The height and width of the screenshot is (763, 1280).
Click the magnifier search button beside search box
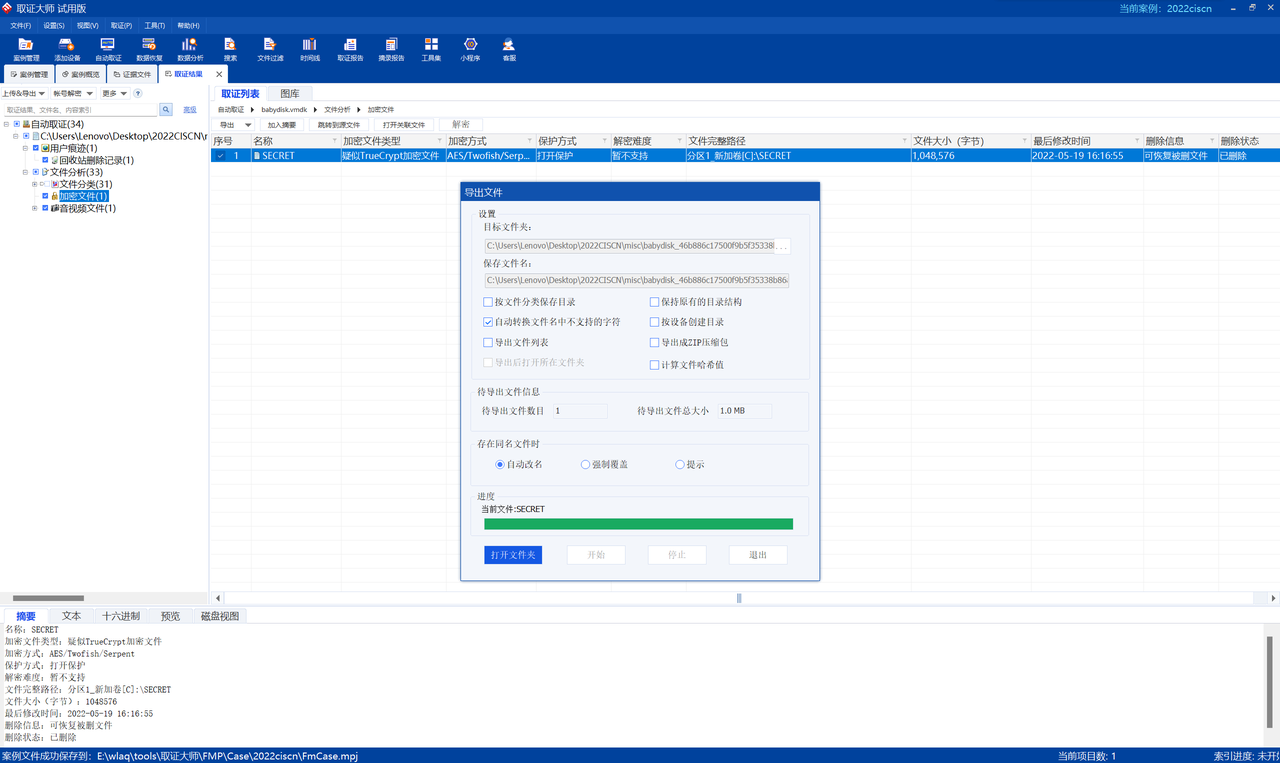[166, 109]
